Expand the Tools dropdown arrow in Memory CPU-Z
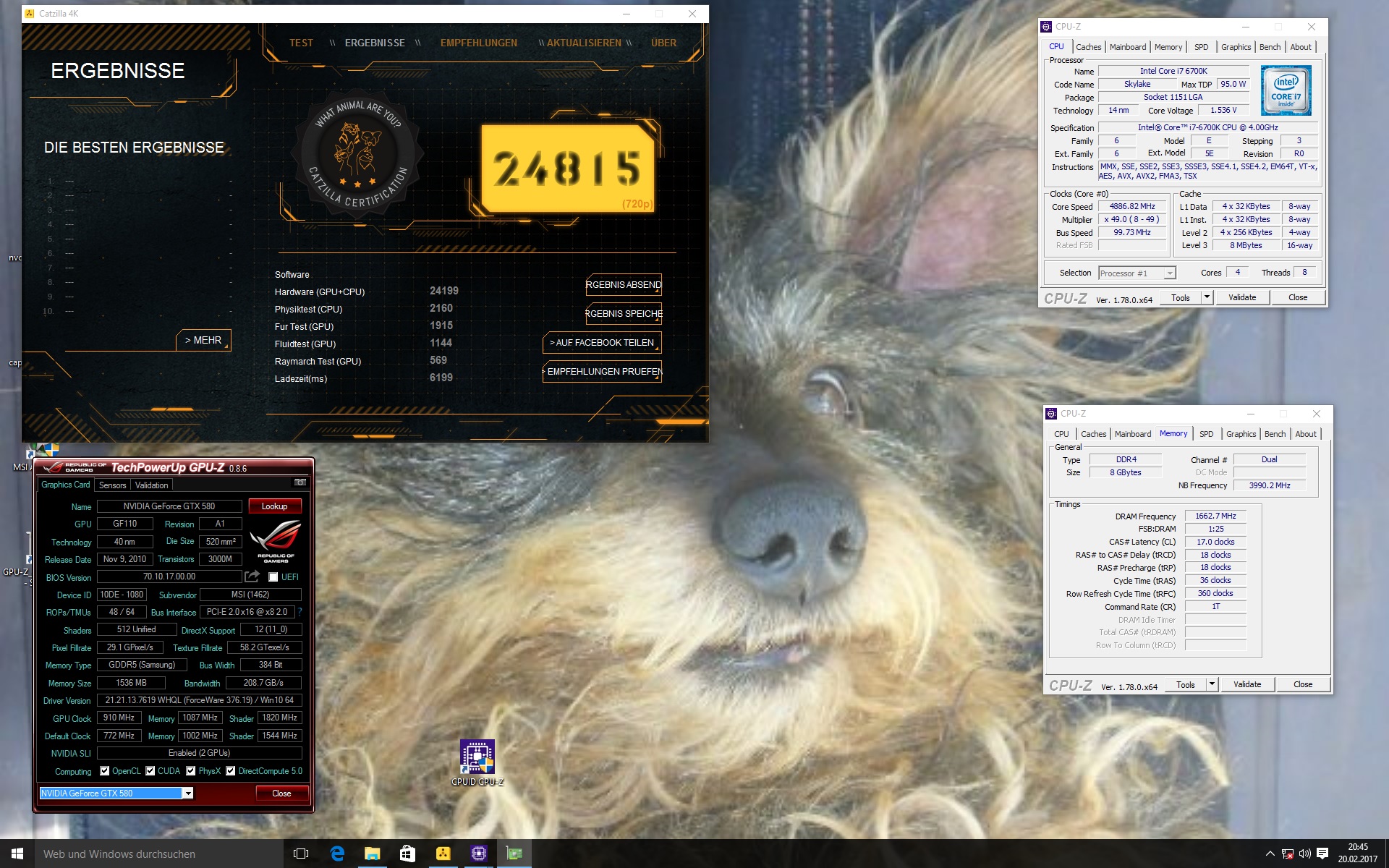The image size is (1389, 868). [1211, 684]
